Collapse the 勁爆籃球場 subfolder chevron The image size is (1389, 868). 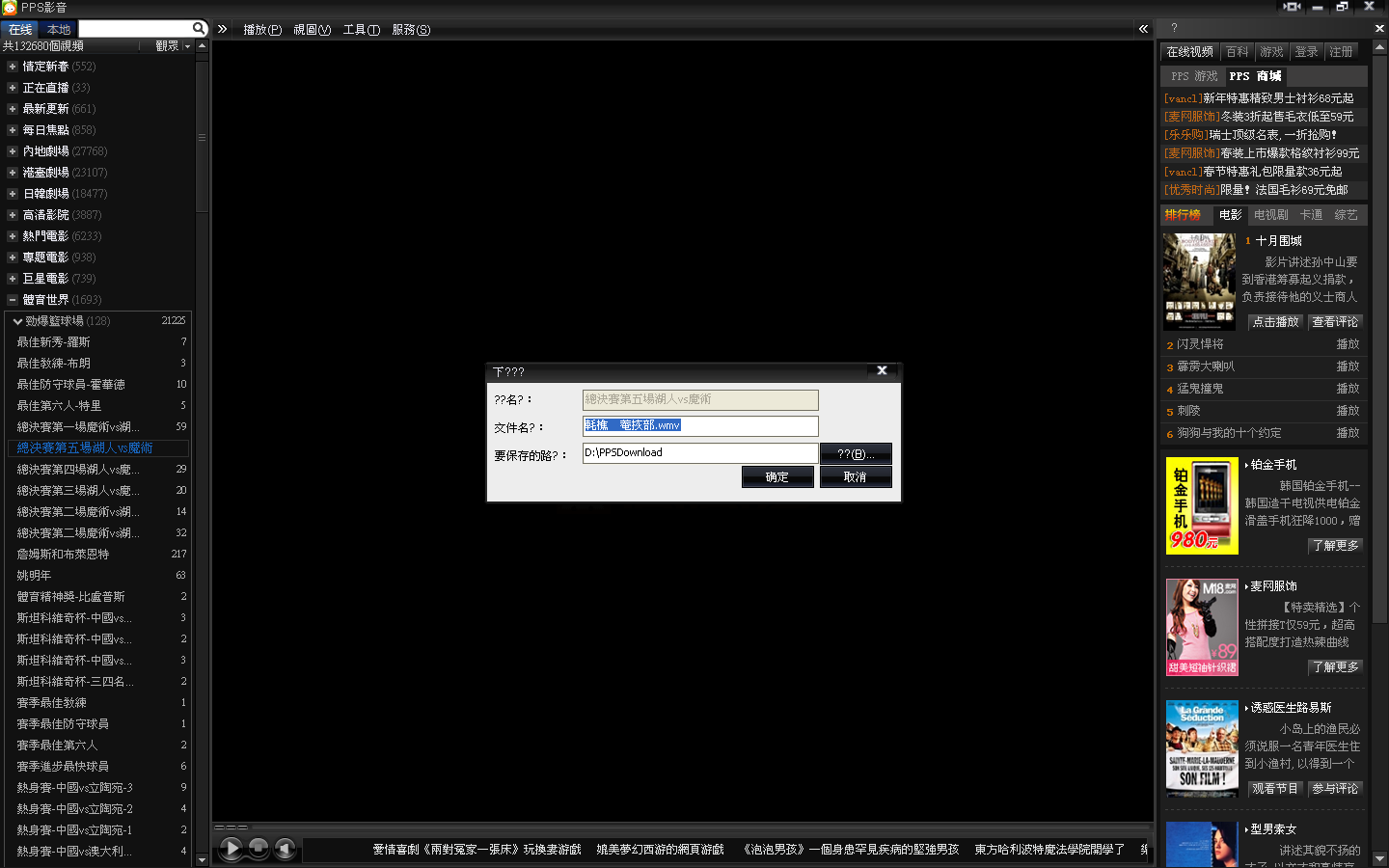click(x=17, y=321)
